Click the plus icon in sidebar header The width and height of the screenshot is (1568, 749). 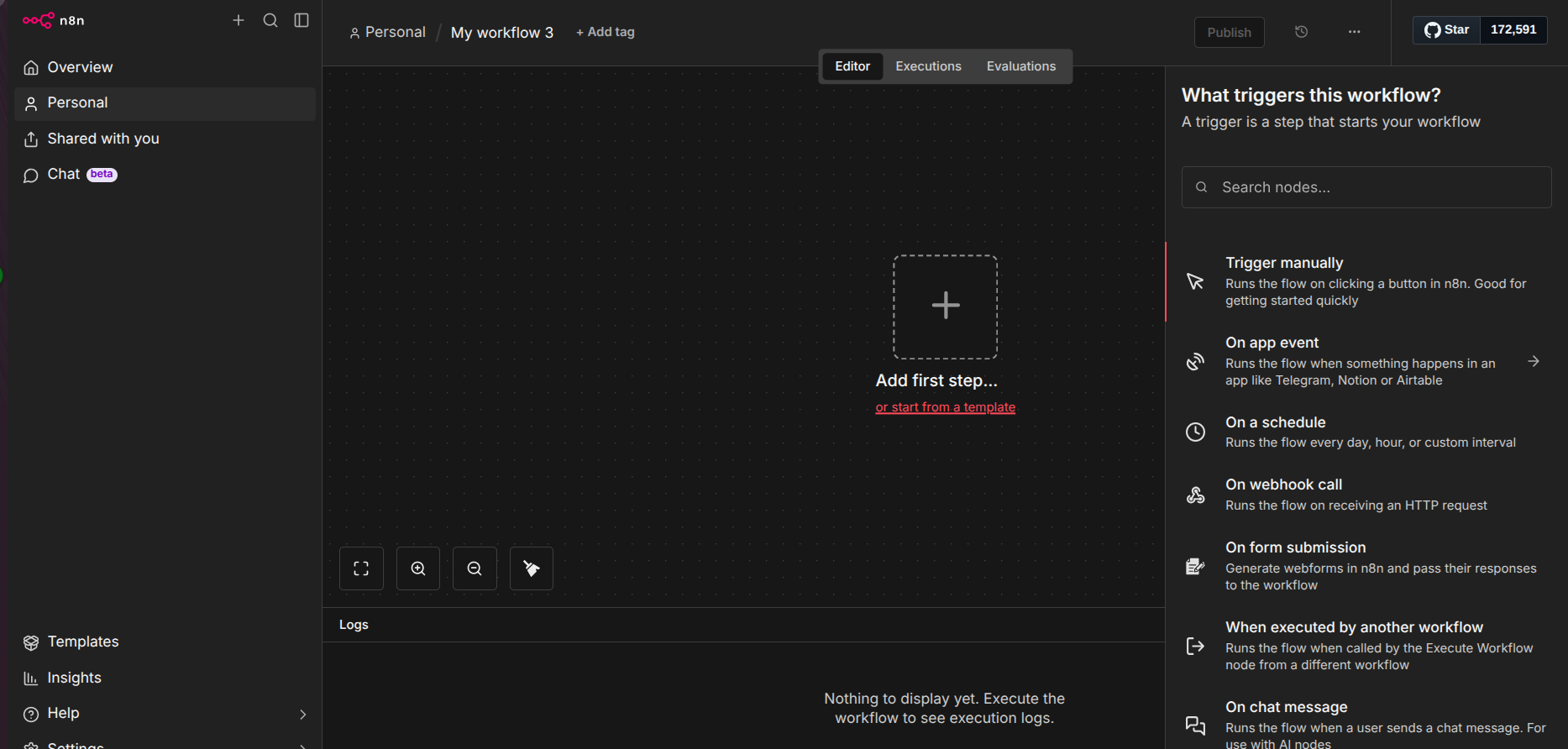pyautogui.click(x=239, y=20)
